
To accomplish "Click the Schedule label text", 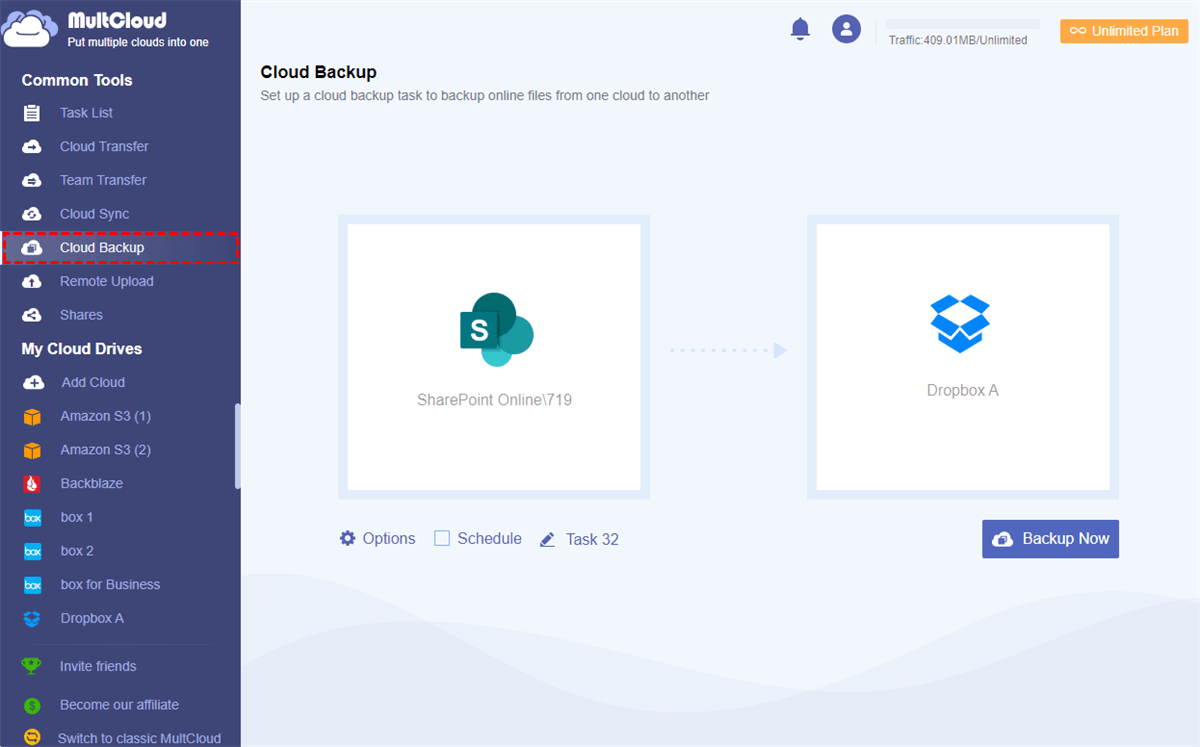I will 489,538.
